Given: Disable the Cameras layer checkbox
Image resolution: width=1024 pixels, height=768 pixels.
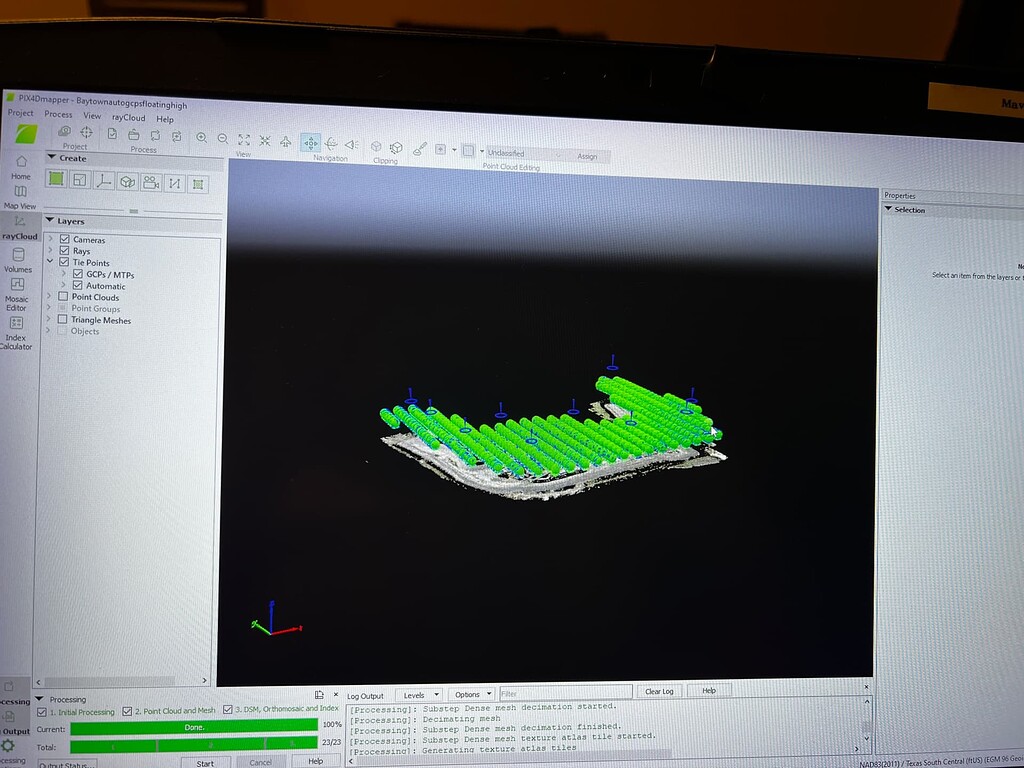Looking at the screenshot, I should click(63, 239).
